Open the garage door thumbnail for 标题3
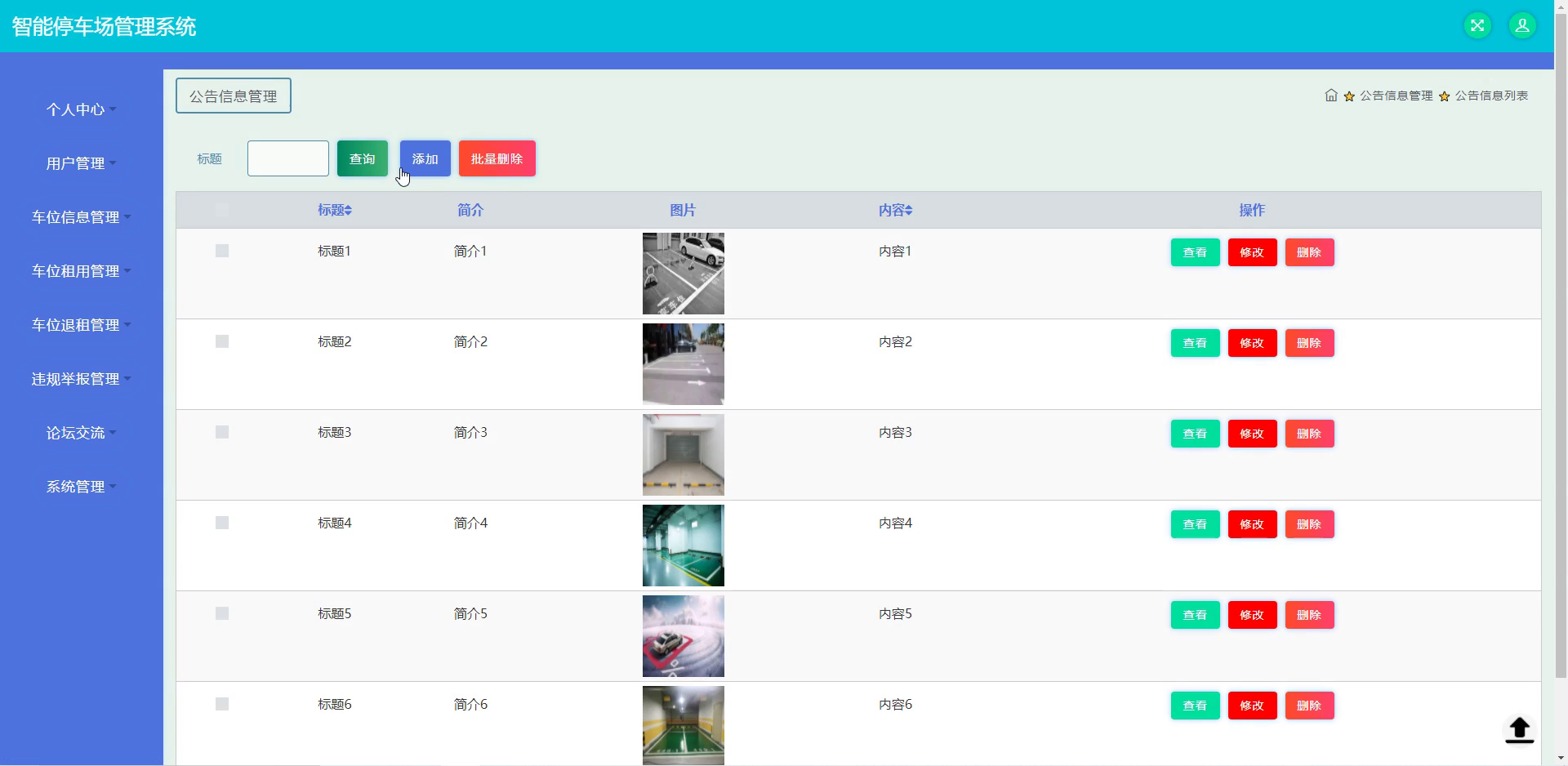 point(684,455)
